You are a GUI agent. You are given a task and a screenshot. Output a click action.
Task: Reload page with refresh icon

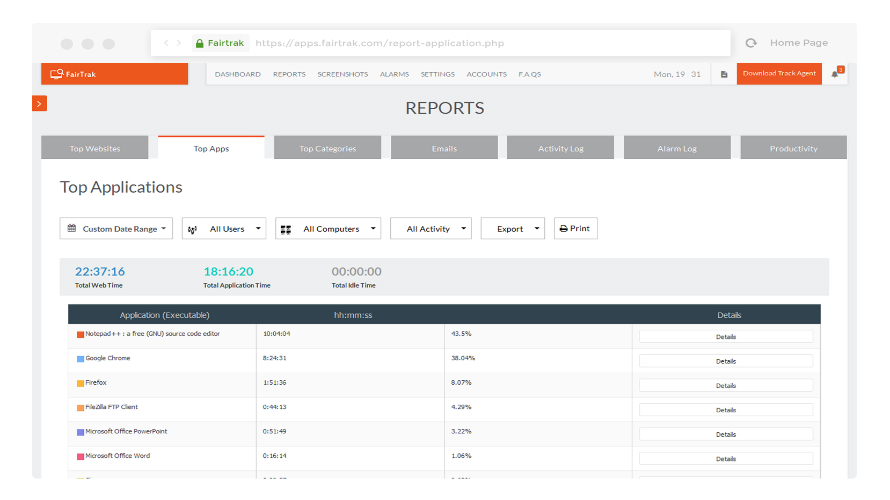click(751, 43)
